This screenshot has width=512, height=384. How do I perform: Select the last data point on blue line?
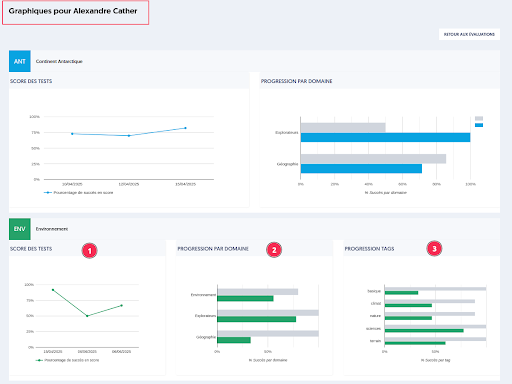pos(186,128)
